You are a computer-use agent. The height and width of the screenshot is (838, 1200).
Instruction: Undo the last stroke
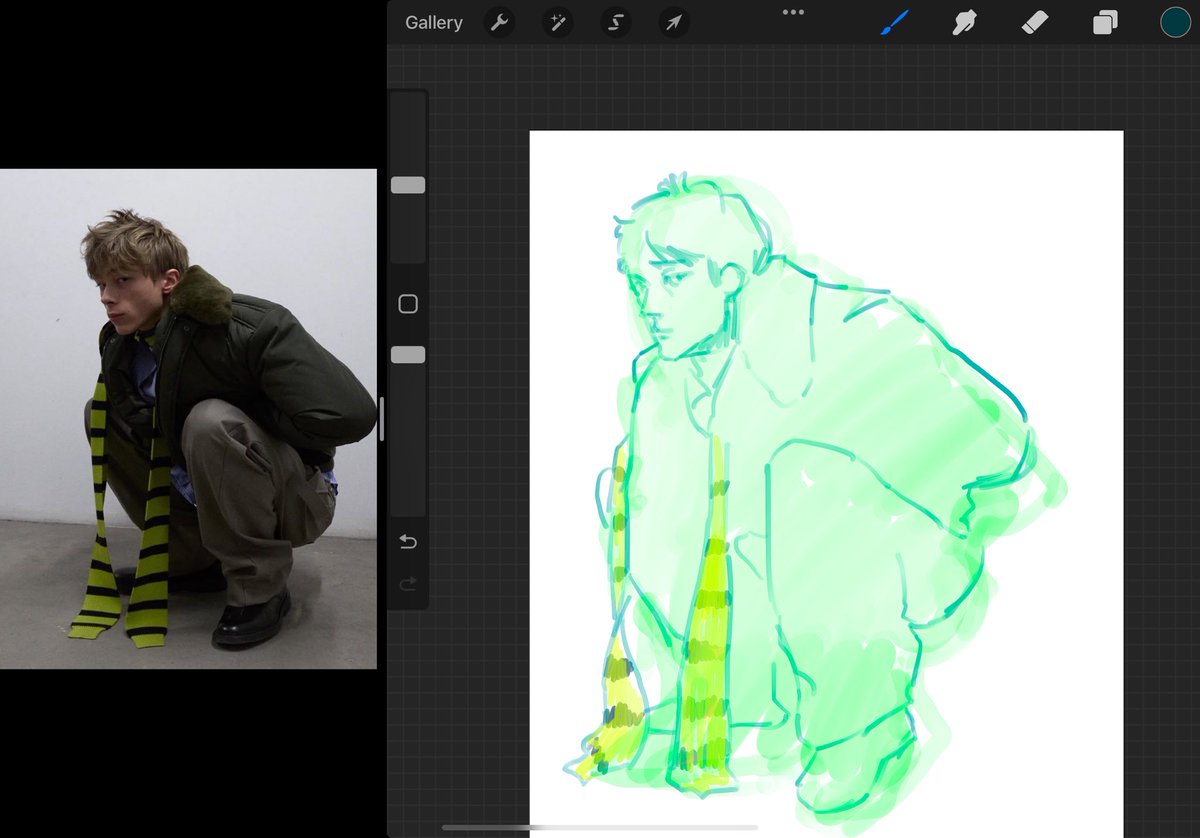408,541
